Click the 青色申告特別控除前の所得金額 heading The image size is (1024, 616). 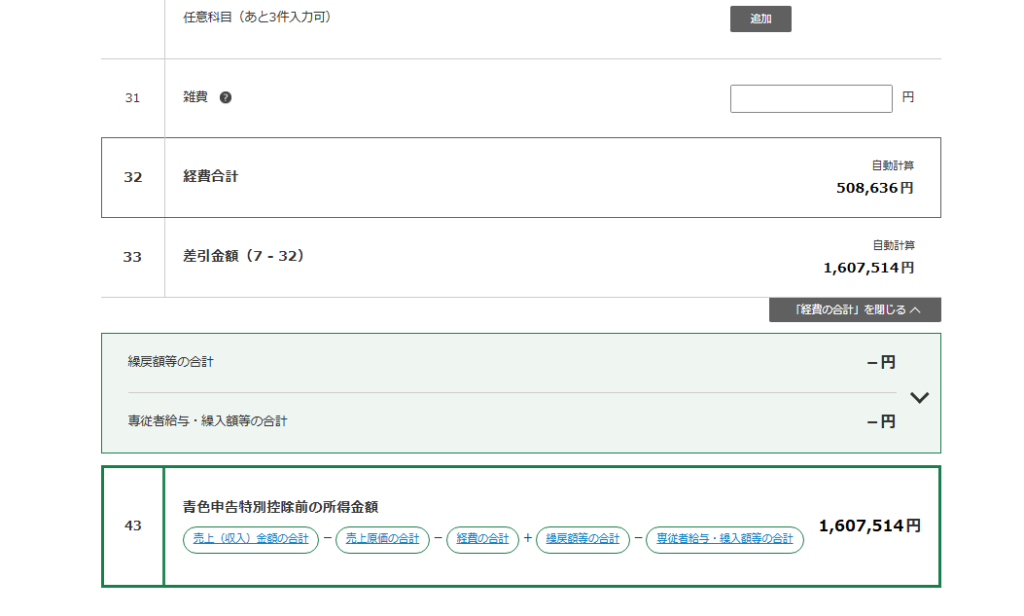[281, 507]
